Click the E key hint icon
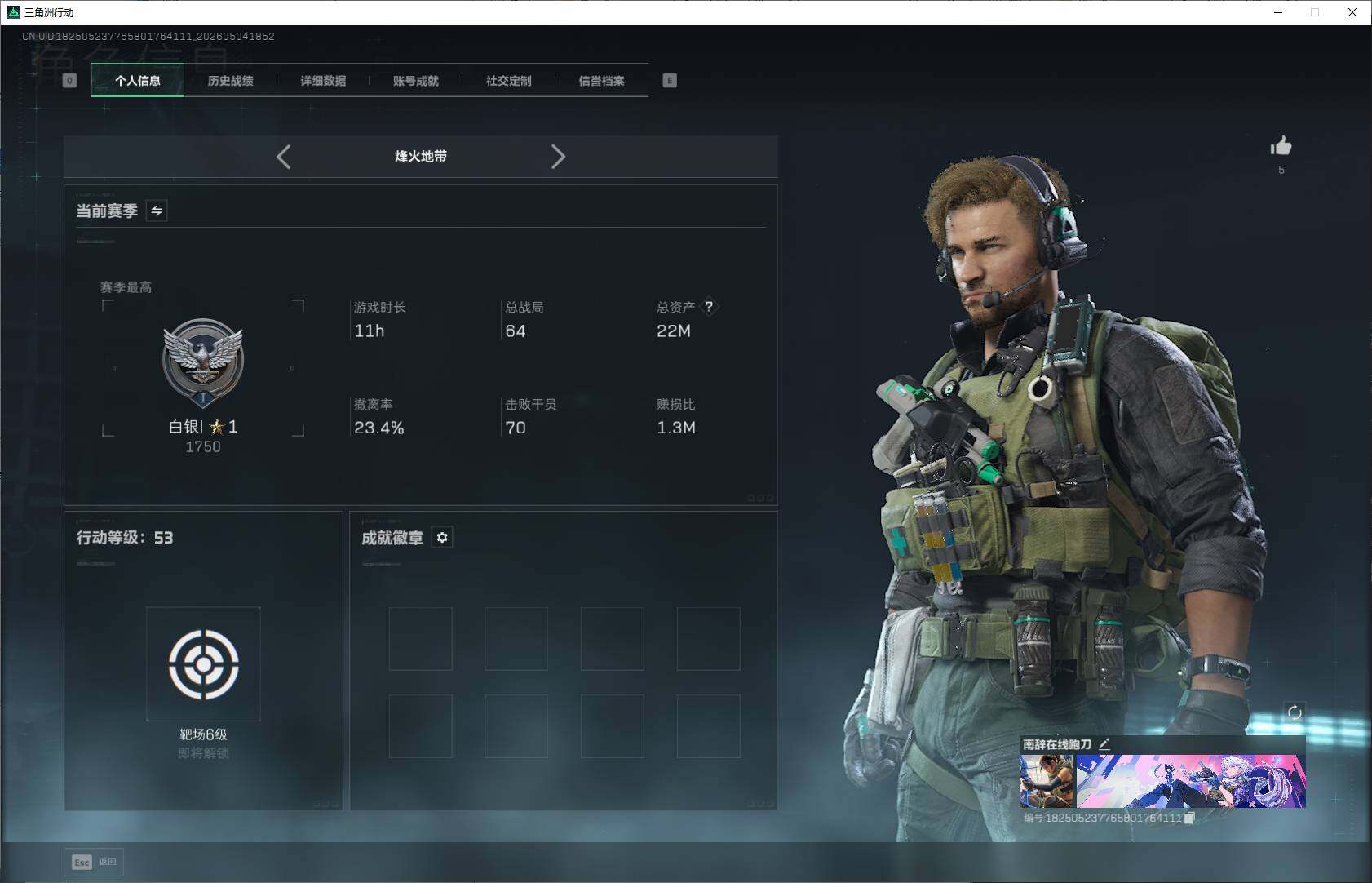 coord(670,80)
